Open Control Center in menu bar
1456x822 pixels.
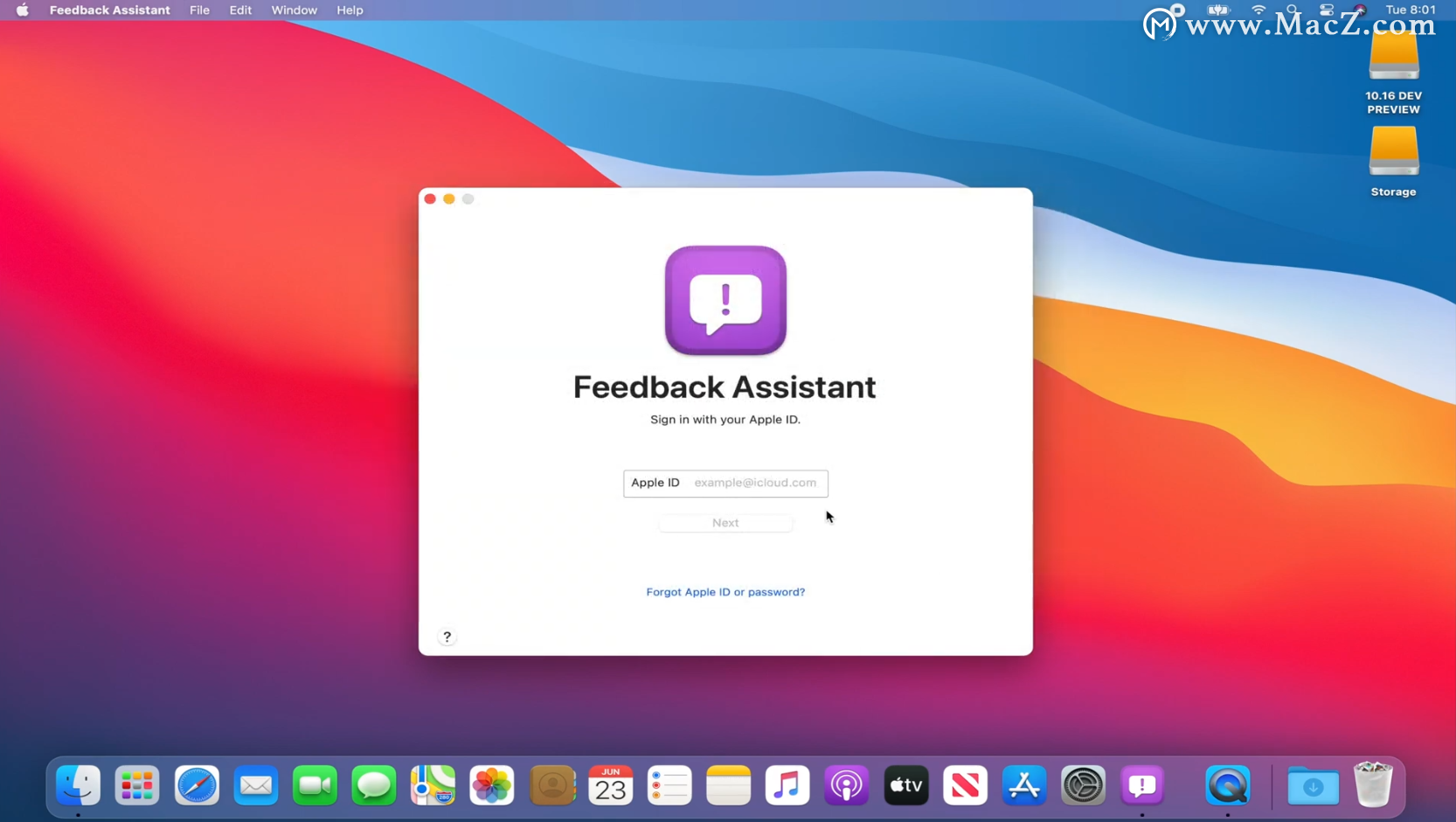coord(1327,10)
